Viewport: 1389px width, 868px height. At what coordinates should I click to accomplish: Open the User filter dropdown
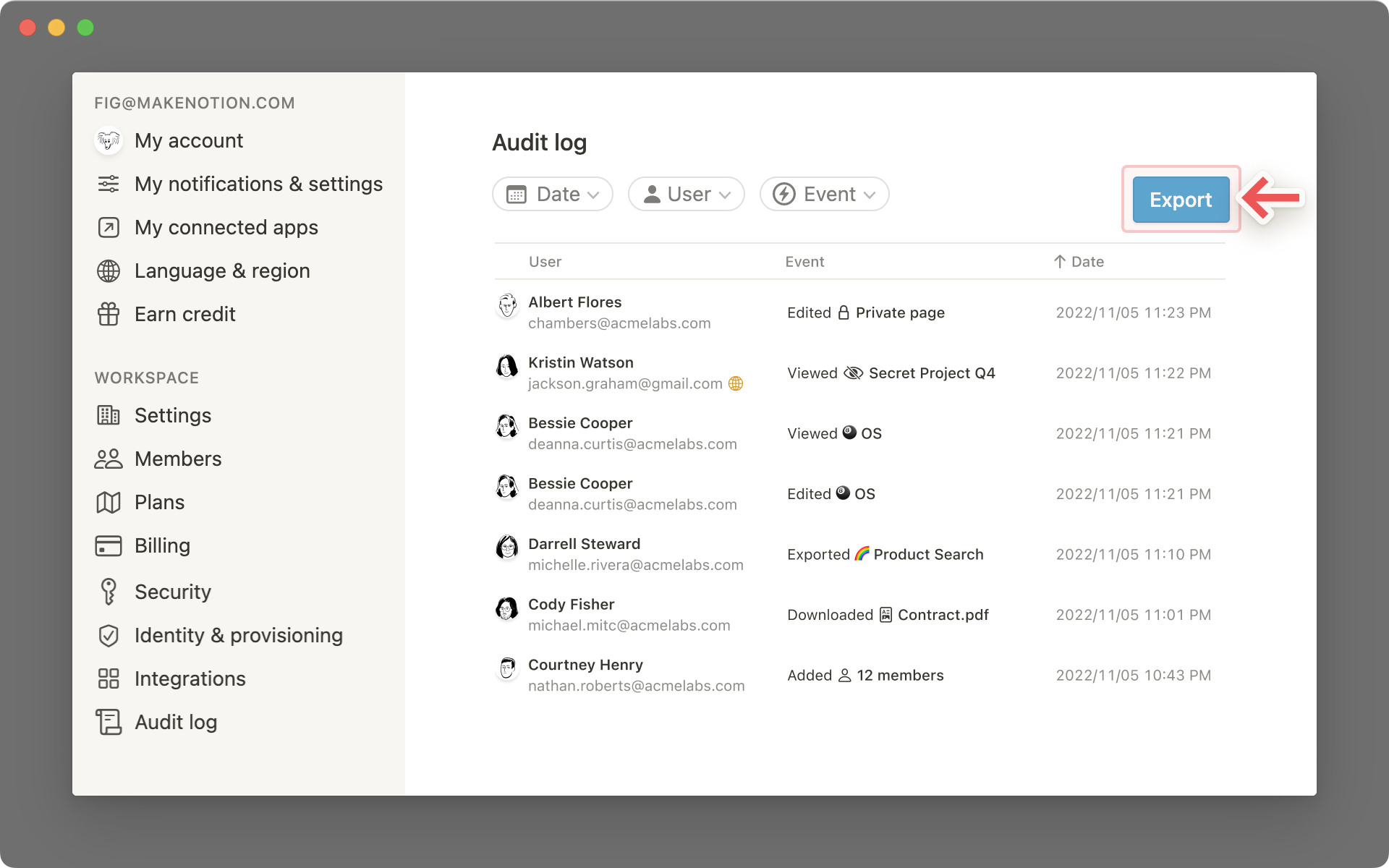pos(685,194)
